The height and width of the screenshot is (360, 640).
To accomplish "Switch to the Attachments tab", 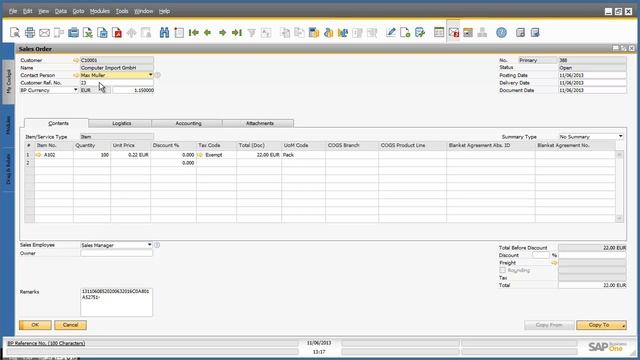I will coord(260,123).
